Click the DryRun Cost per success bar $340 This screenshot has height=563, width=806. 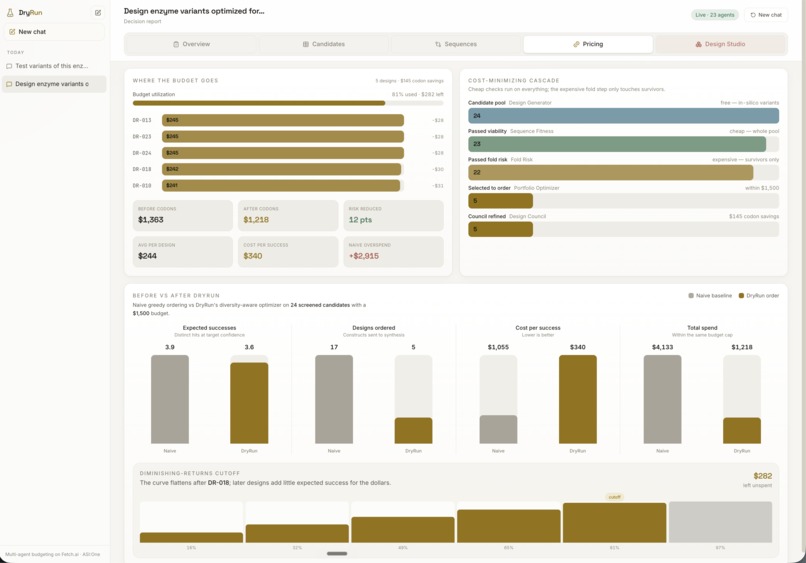point(578,399)
